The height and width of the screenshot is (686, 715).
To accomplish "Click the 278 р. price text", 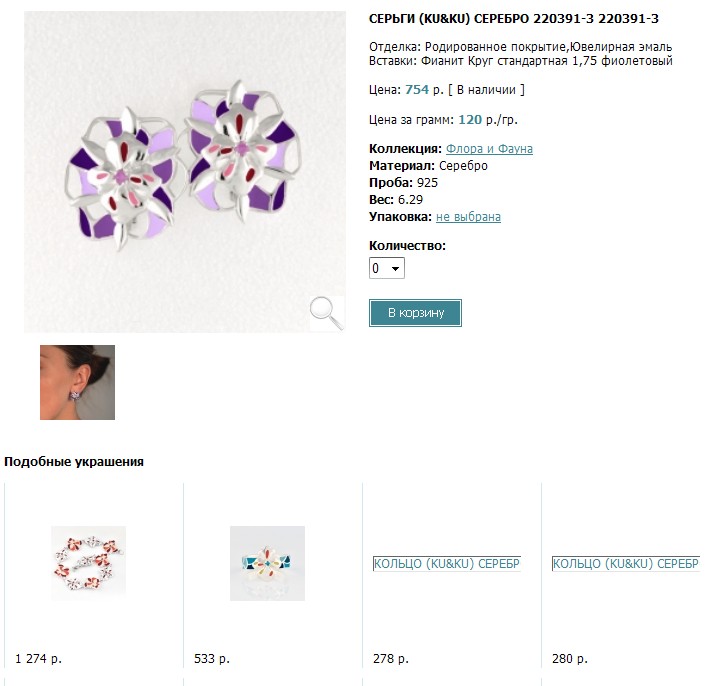I will [390, 659].
